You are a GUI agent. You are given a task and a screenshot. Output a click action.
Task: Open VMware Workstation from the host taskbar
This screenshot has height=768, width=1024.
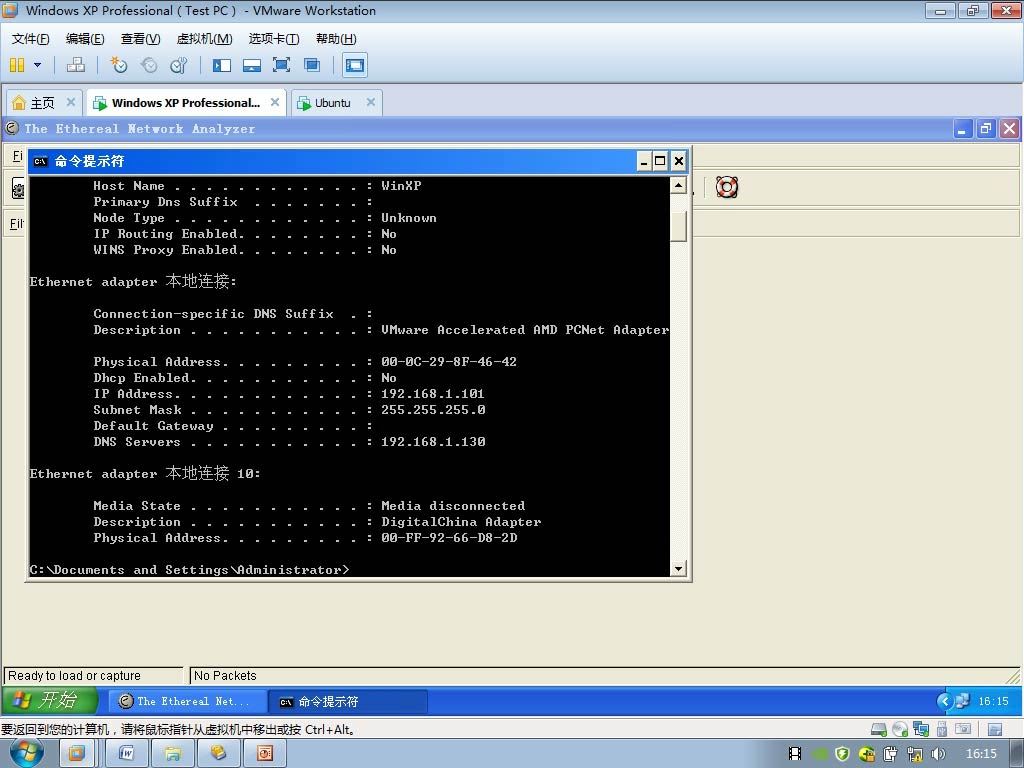pyautogui.click(x=76, y=754)
